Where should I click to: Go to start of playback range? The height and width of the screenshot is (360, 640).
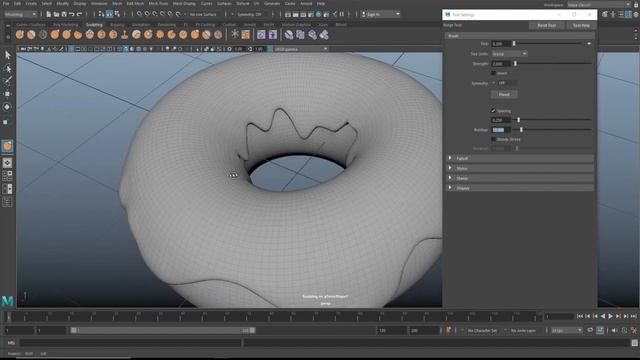point(580,316)
